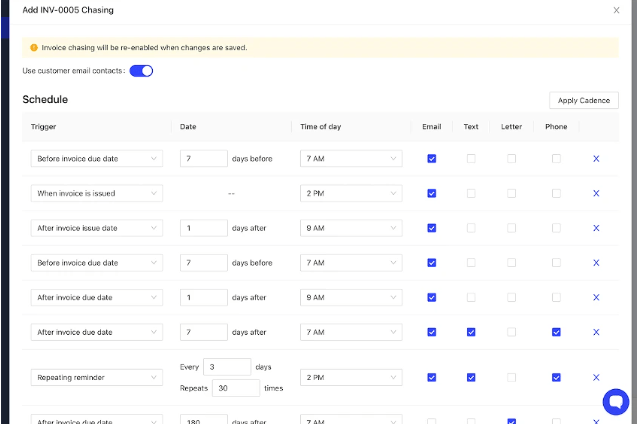
Task: Delete the 'When invoice is issued' schedule row
Action: click(x=596, y=193)
